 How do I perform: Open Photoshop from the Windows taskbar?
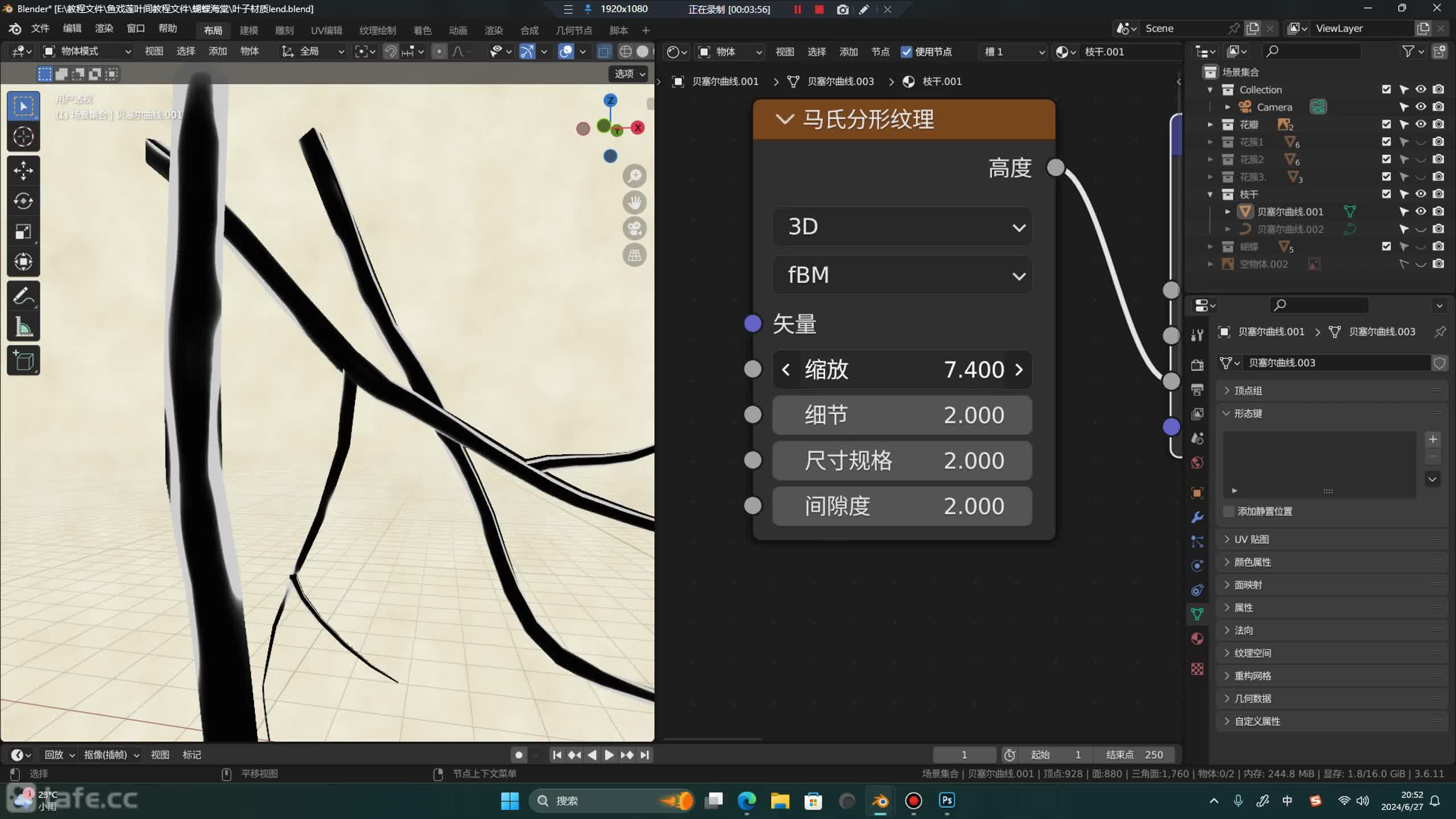click(x=947, y=800)
